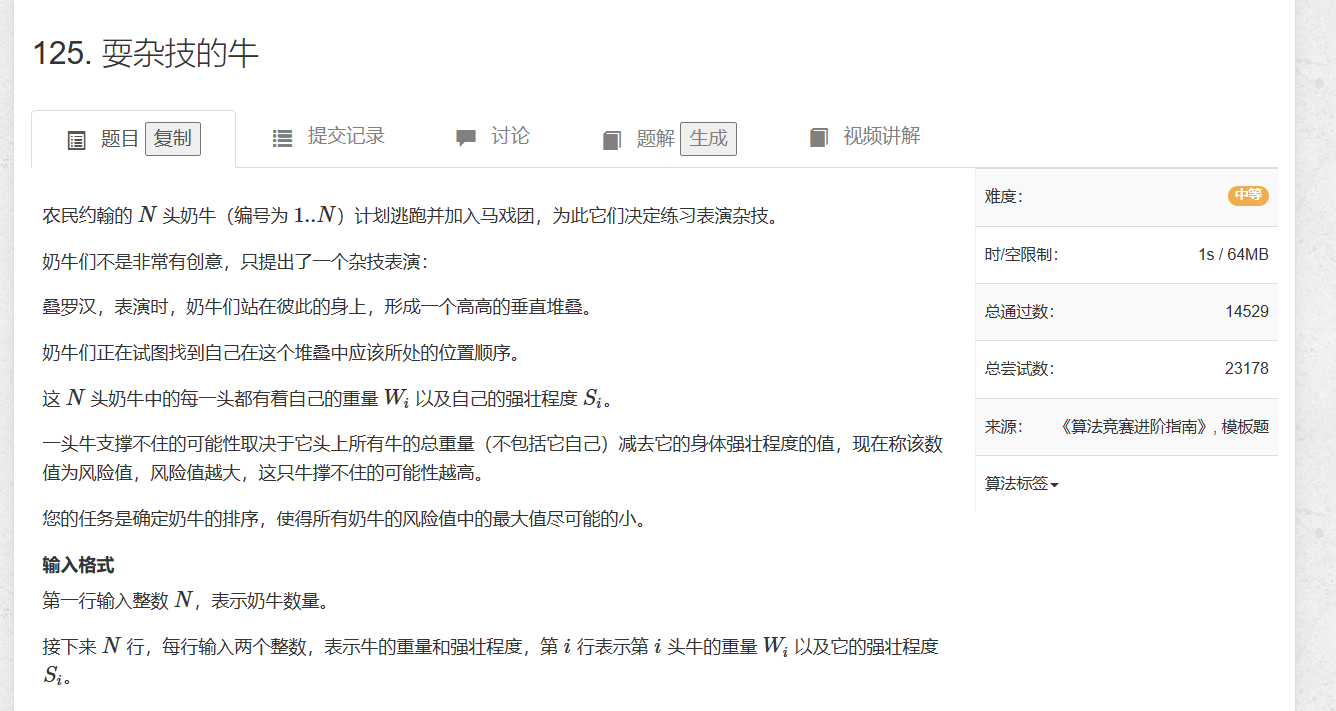Click the problem title 125. 耍杂技的牛

(x=146, y=53)
